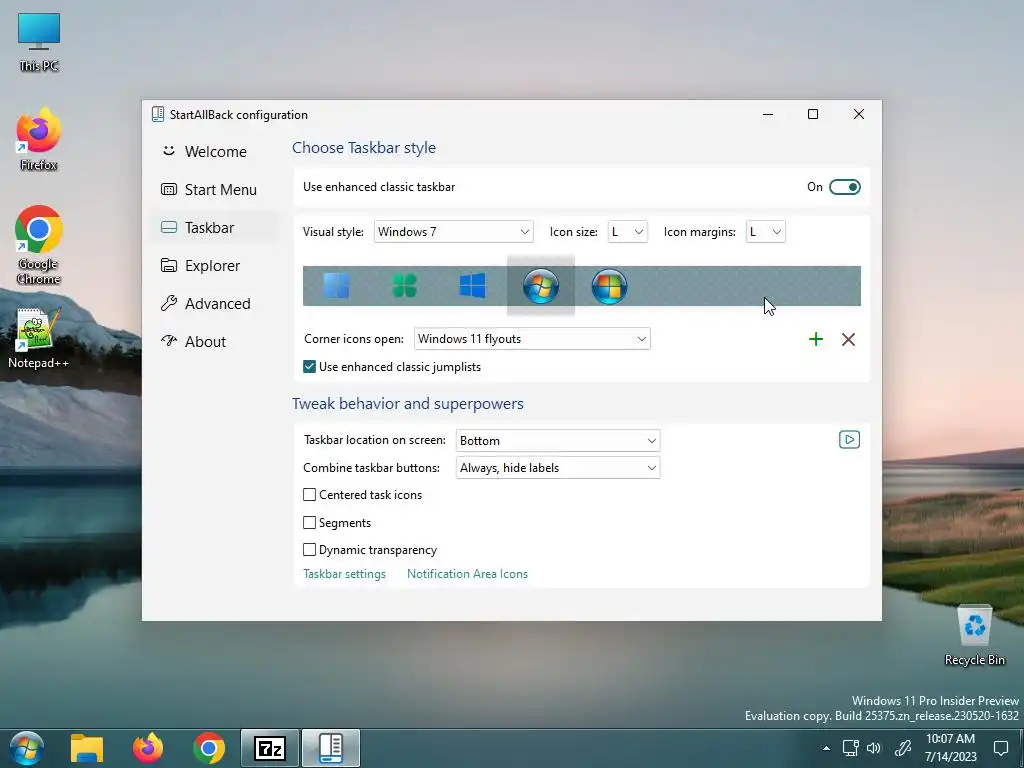The height and width of the screenshot is (768, 1024).
Task: Select the Windows 11 start button style
Action: pos(336,285)
